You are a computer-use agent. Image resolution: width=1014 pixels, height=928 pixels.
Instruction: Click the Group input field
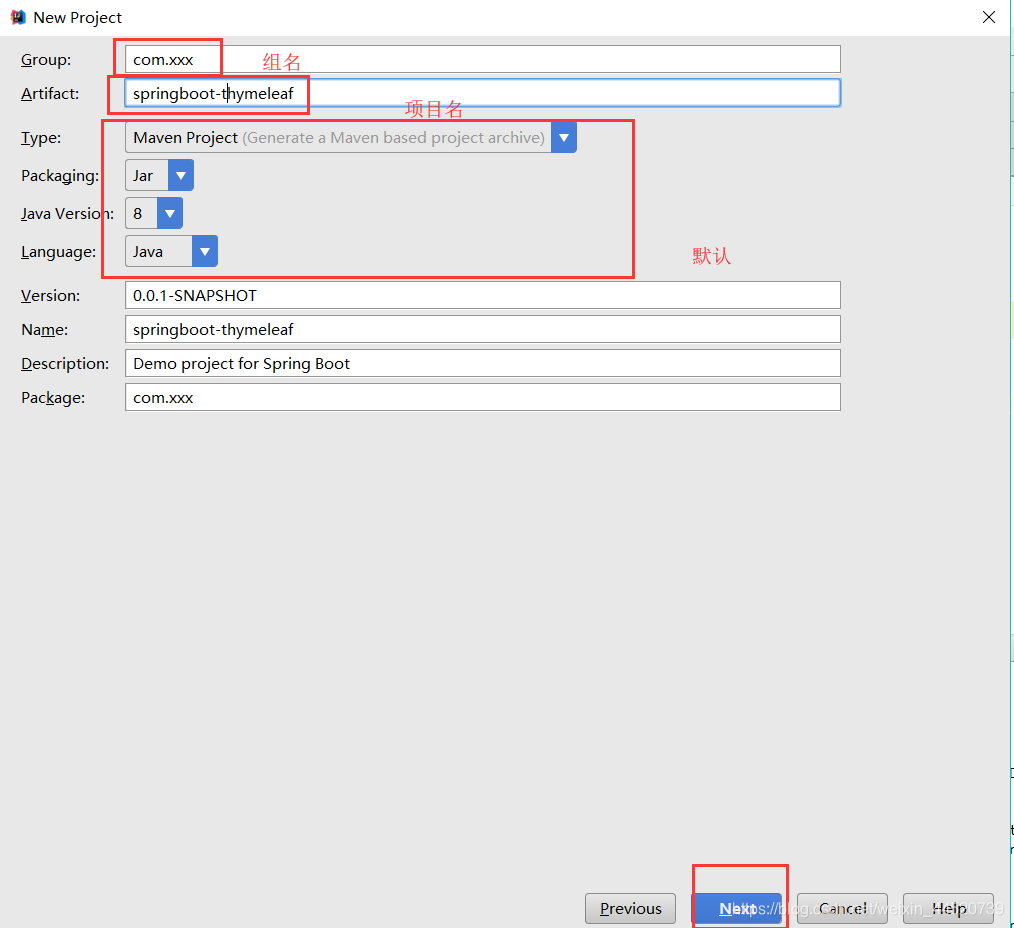(482, 59)
